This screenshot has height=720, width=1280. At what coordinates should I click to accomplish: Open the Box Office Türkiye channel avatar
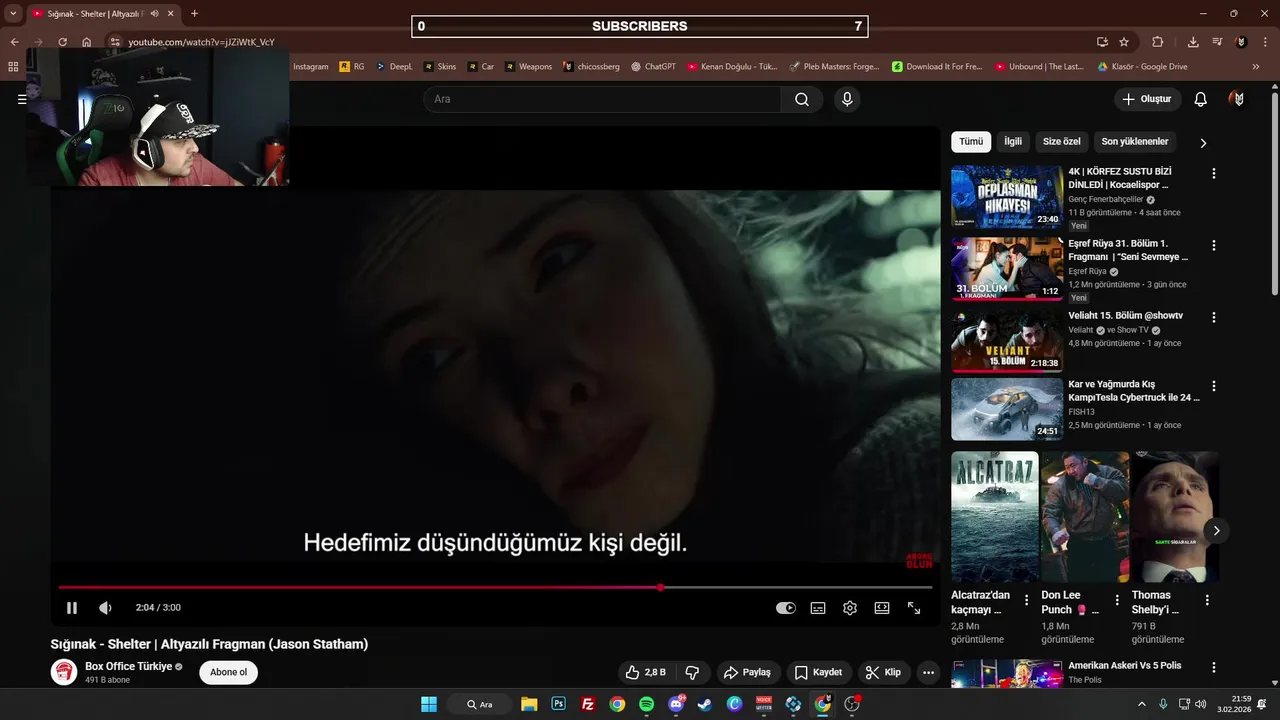pyautogui.click(x=64, y=672)
